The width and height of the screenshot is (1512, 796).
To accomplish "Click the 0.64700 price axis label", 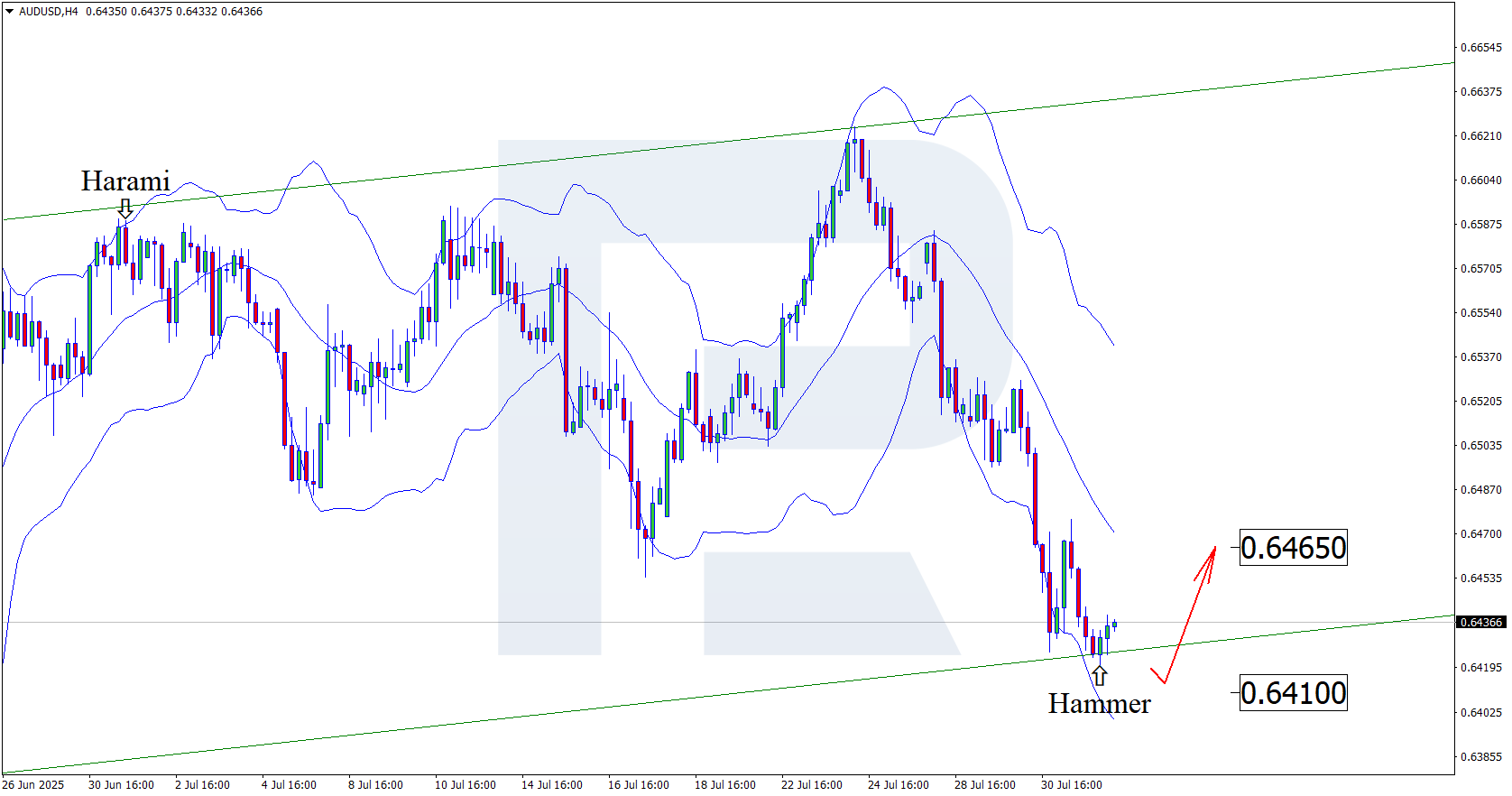I will (1481, 534).
